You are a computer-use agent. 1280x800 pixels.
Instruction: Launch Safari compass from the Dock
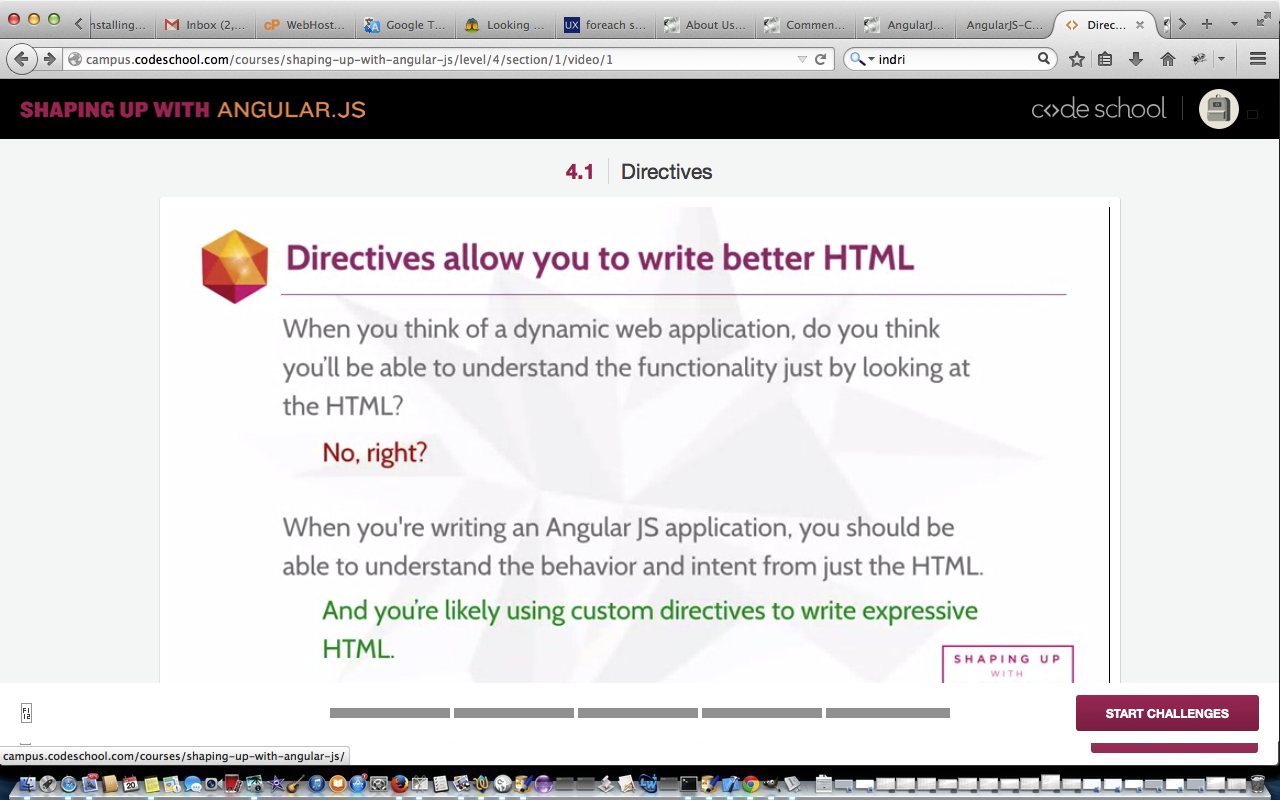coord(70,785)
